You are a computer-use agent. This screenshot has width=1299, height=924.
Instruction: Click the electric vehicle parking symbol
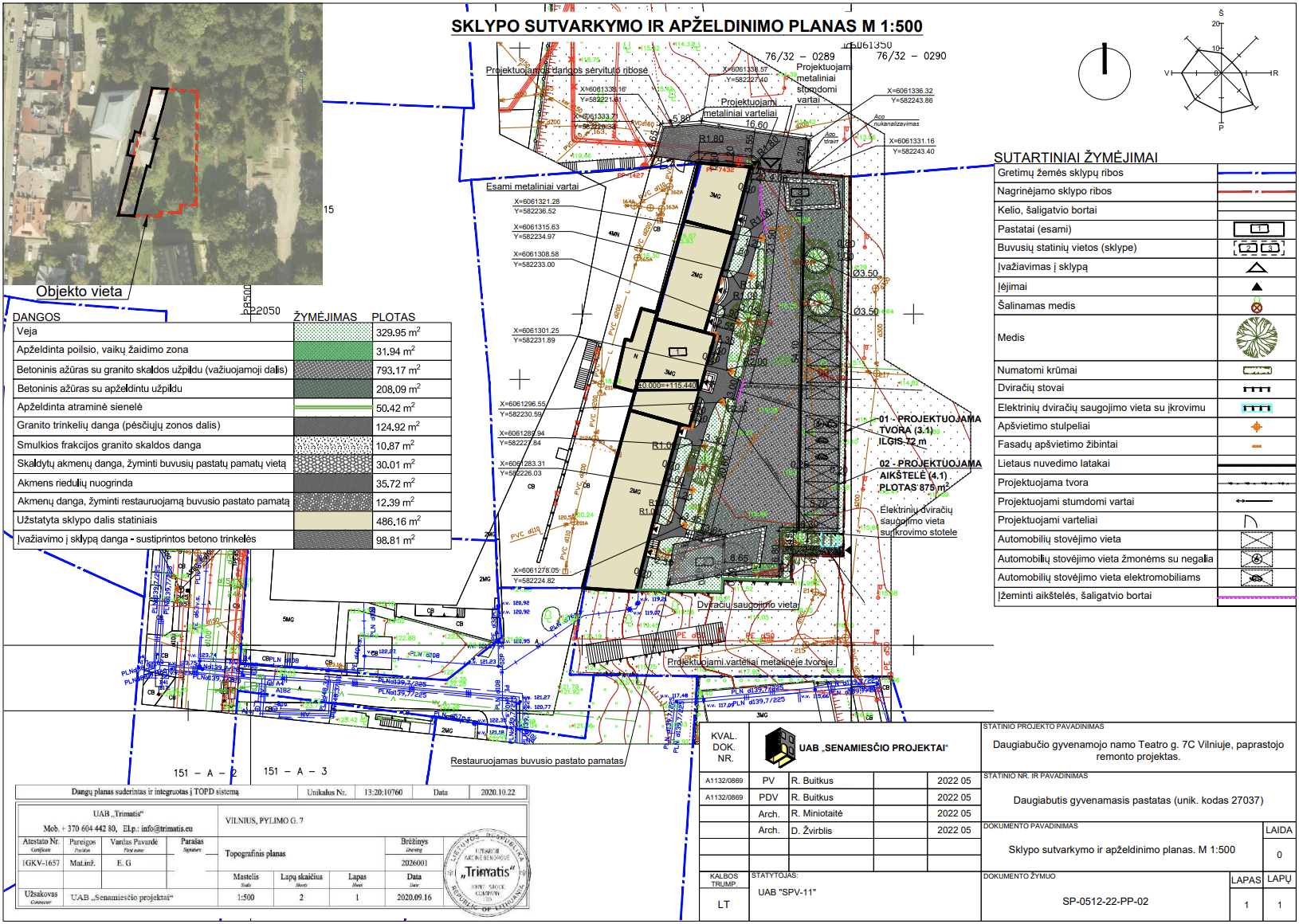click(x=1256, y=577)
